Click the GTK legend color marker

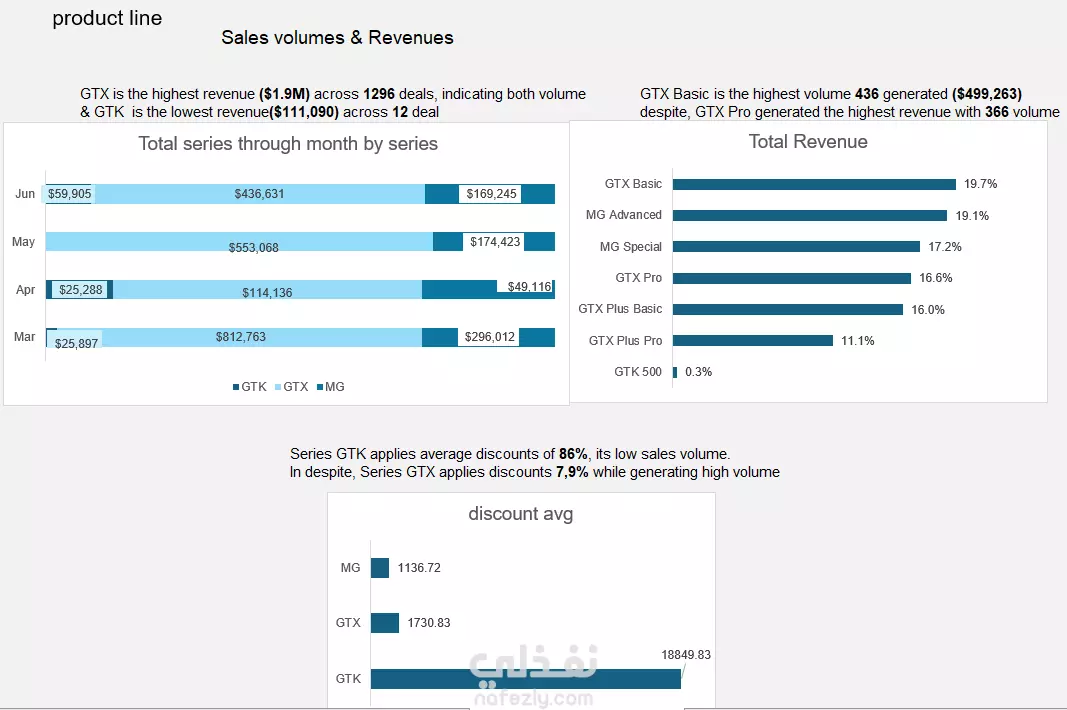235,387
